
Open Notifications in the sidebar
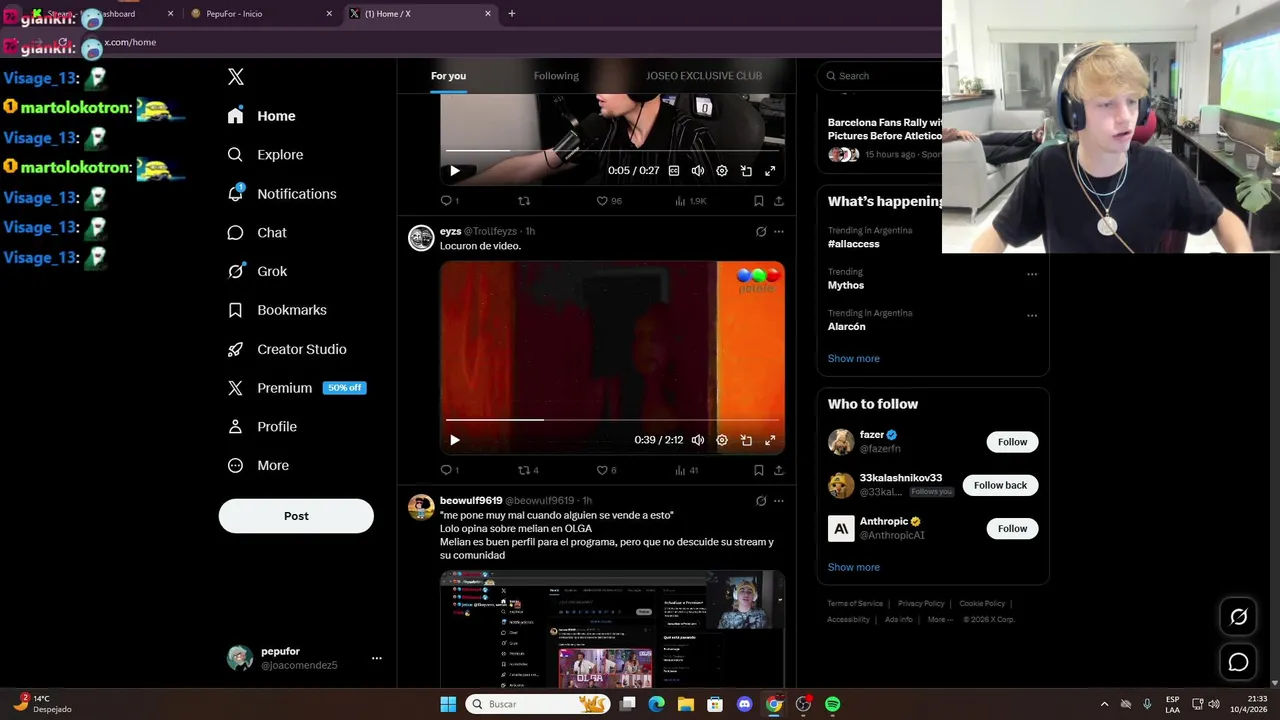(x=282, y=194)
